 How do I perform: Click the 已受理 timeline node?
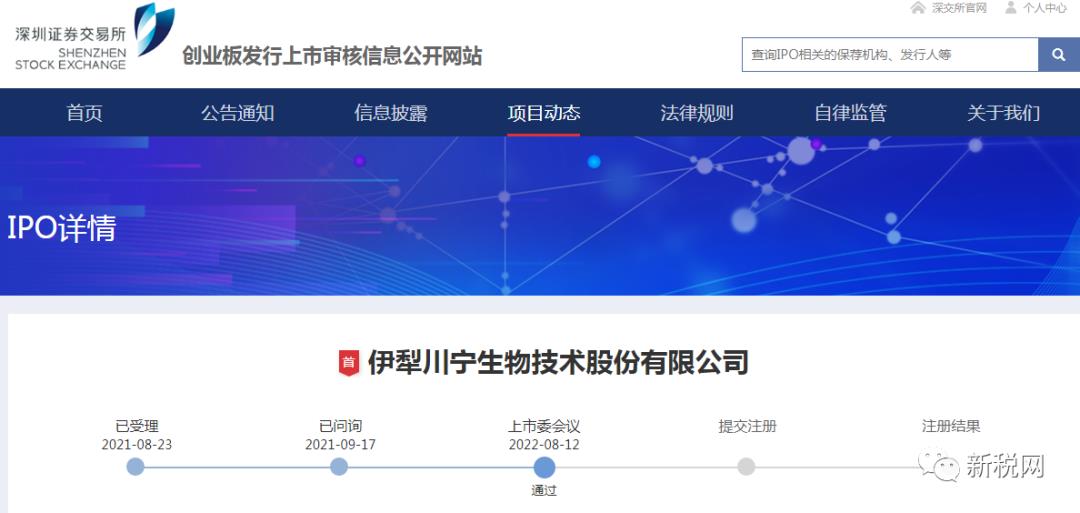[x=136, y=467]
